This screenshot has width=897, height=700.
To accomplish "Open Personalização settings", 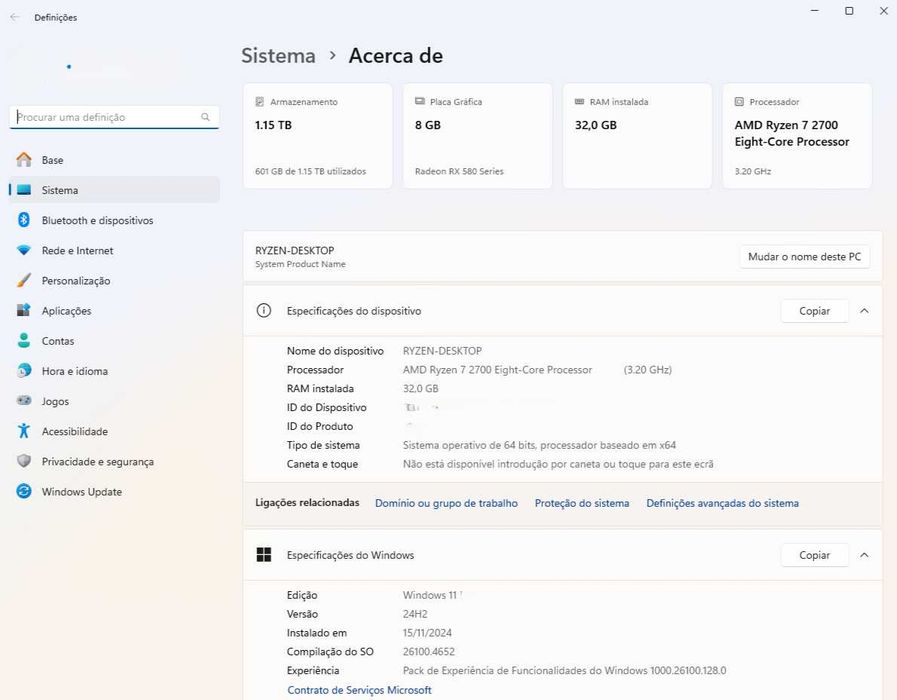I will [x=114, y=281].
